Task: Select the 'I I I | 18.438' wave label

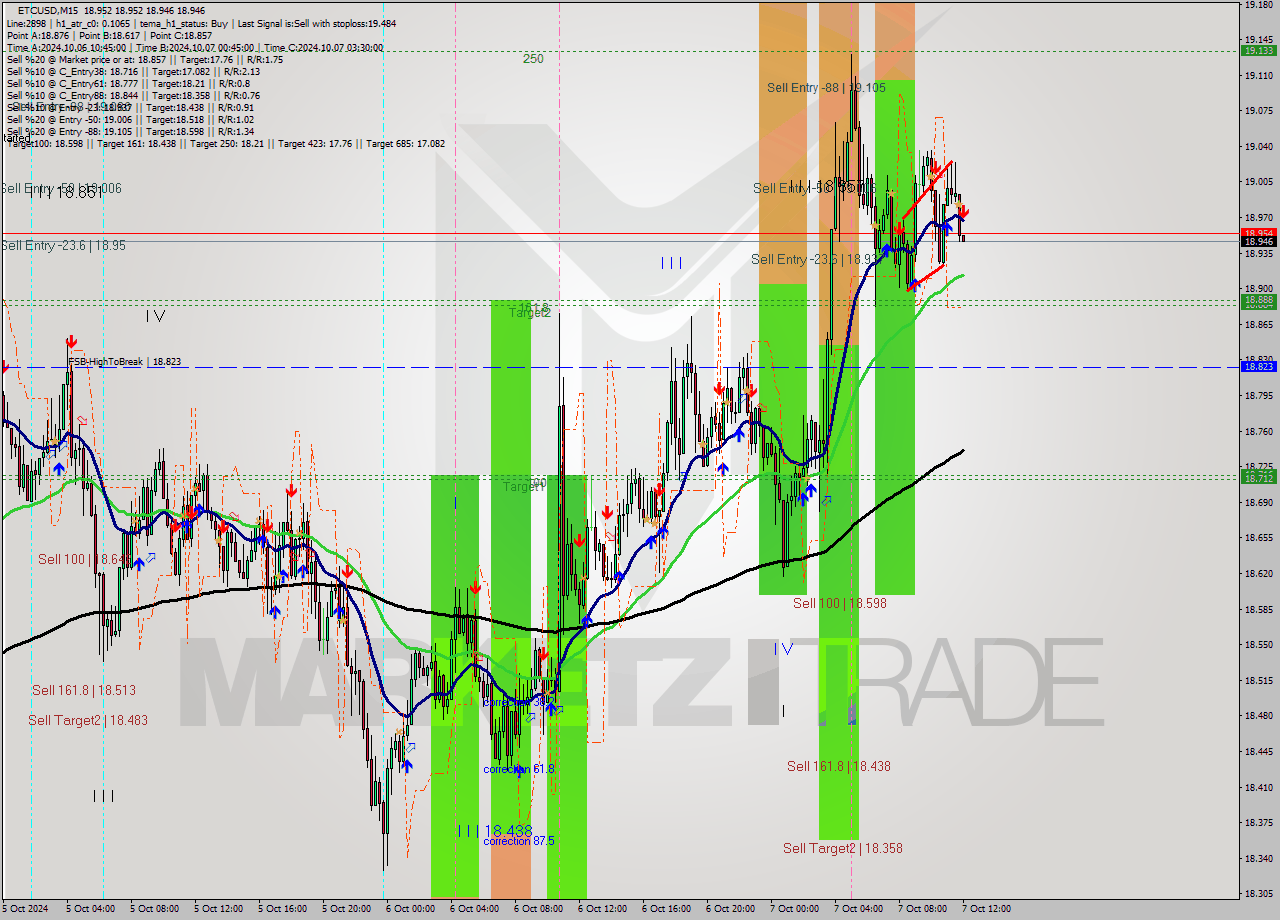Action: (x=494, y=831)
